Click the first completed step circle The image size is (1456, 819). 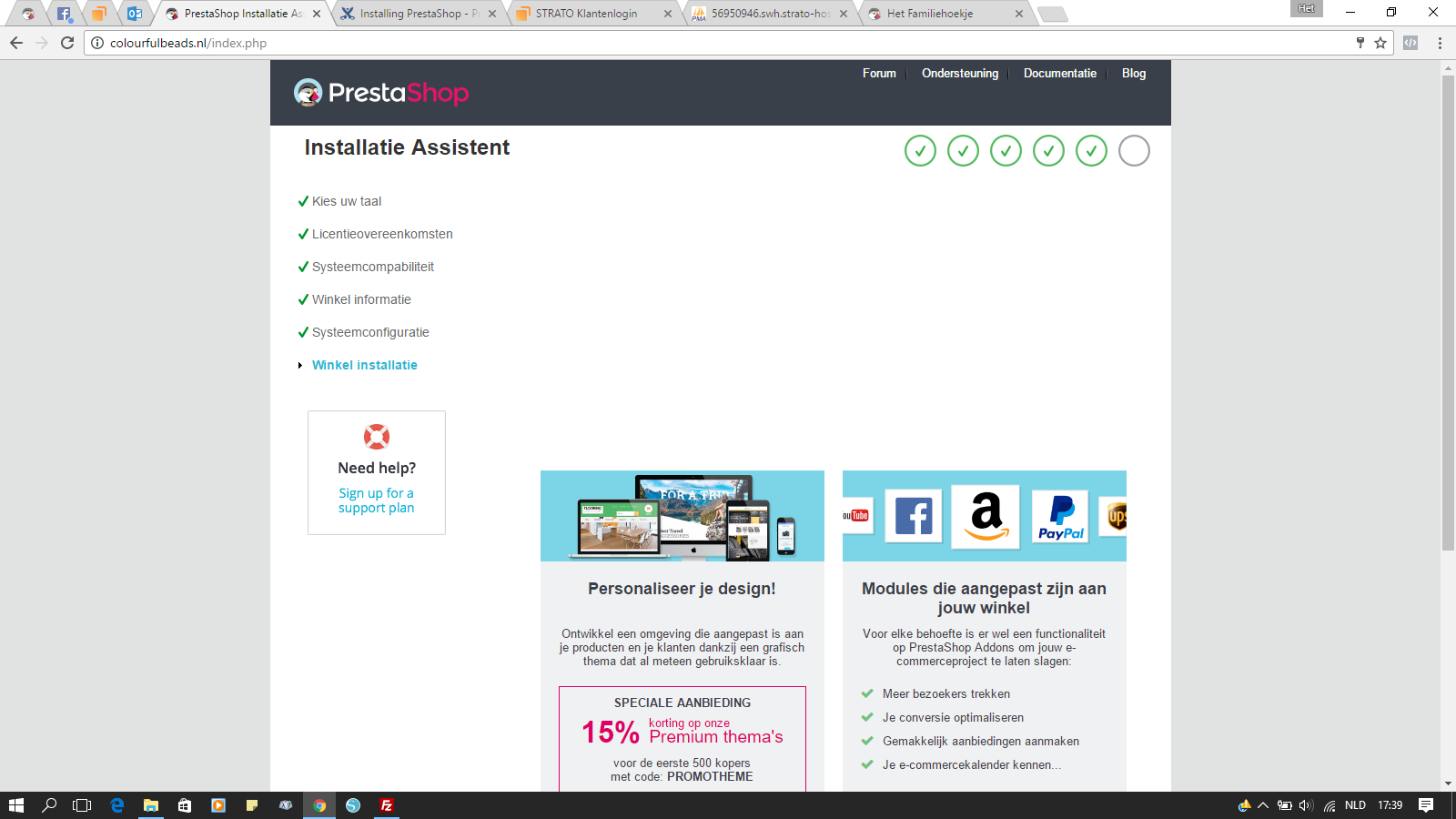920,151
